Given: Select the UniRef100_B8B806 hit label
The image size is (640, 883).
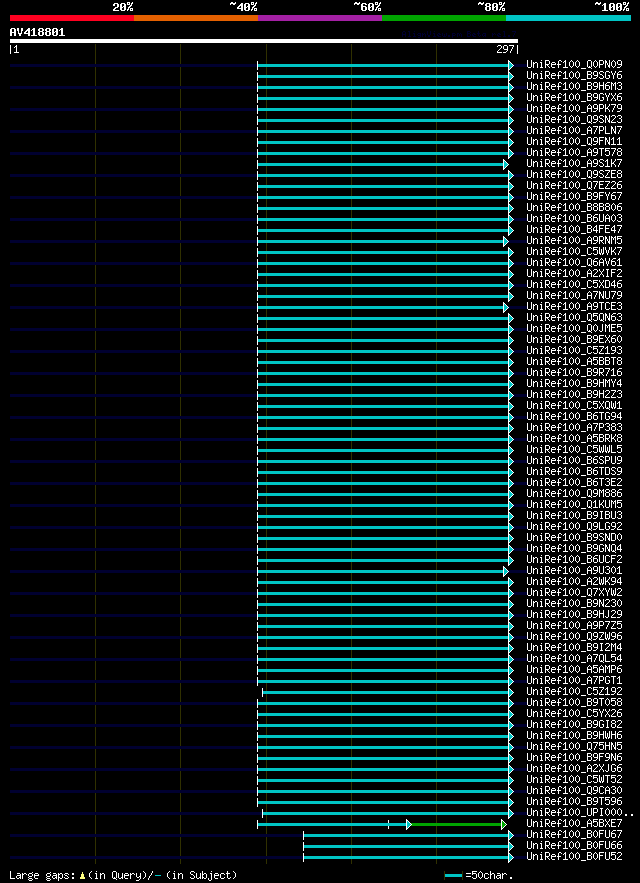Looking at the screenshot, I should 575,207.
